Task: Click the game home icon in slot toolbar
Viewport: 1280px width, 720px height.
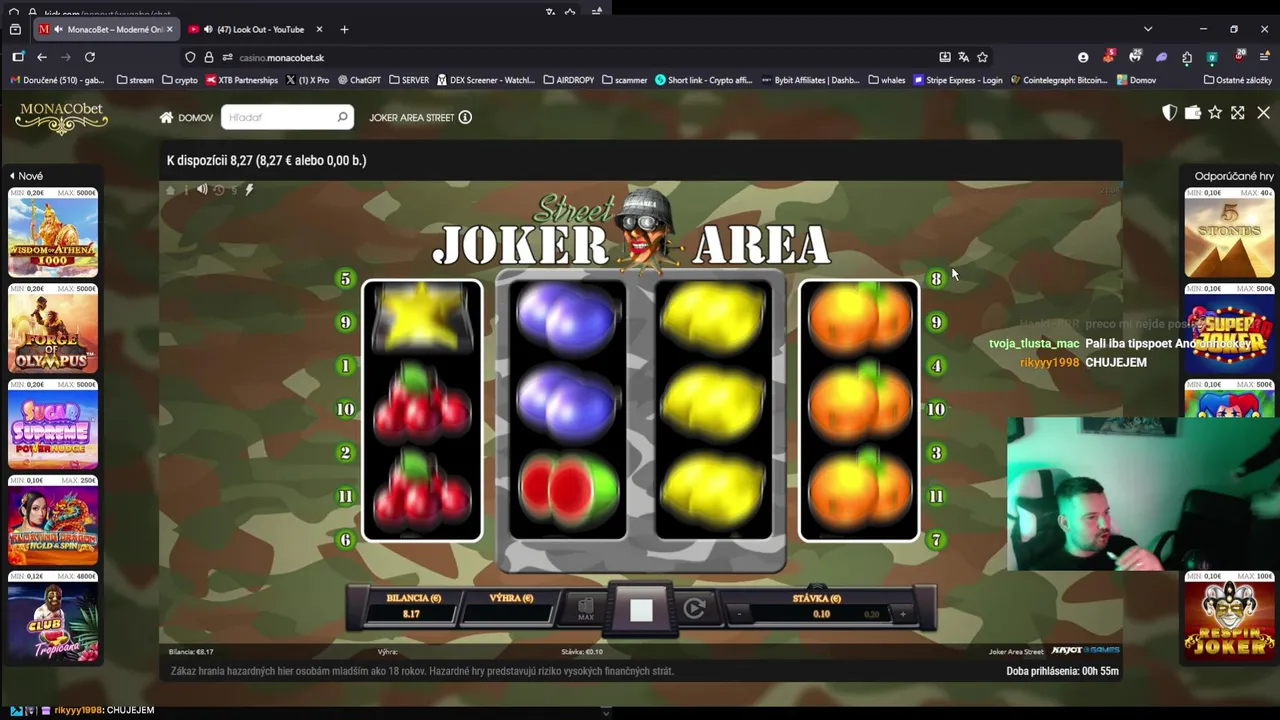Action: [x=170, y=190]
